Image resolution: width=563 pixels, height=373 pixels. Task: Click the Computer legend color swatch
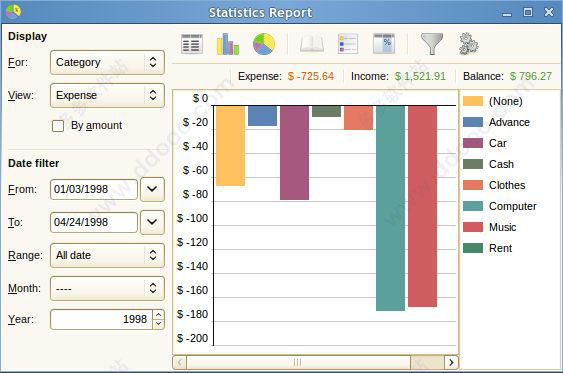pyautogui.click(x=473, y=206)
